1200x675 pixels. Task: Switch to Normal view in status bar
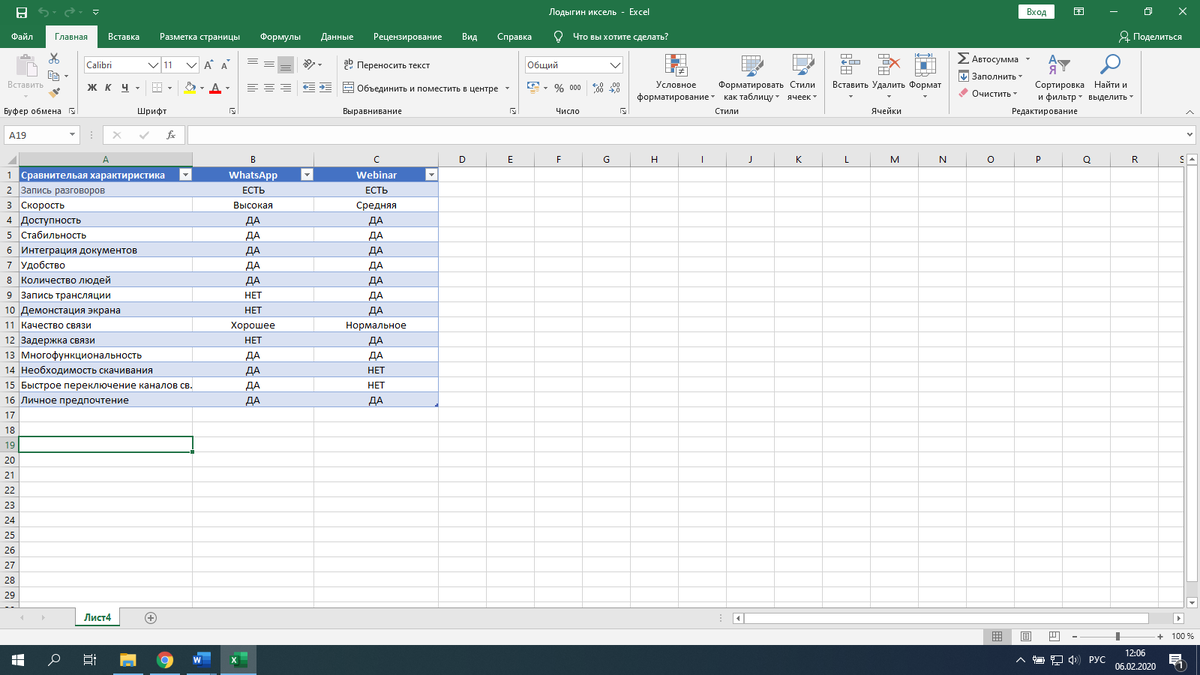coord(997,636)
